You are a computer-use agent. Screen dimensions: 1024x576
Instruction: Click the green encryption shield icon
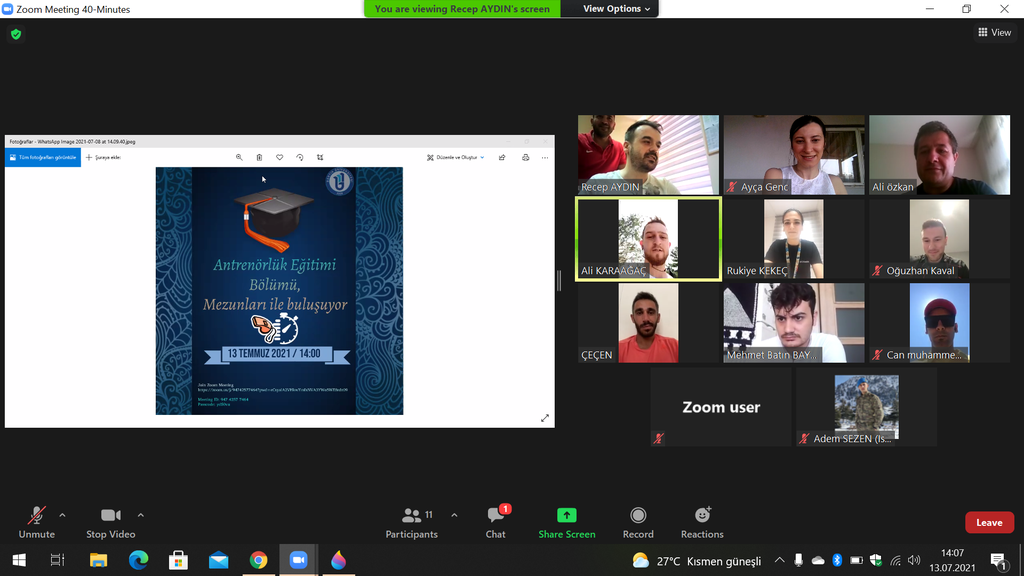pyautogui.click(x=15, y=34)
